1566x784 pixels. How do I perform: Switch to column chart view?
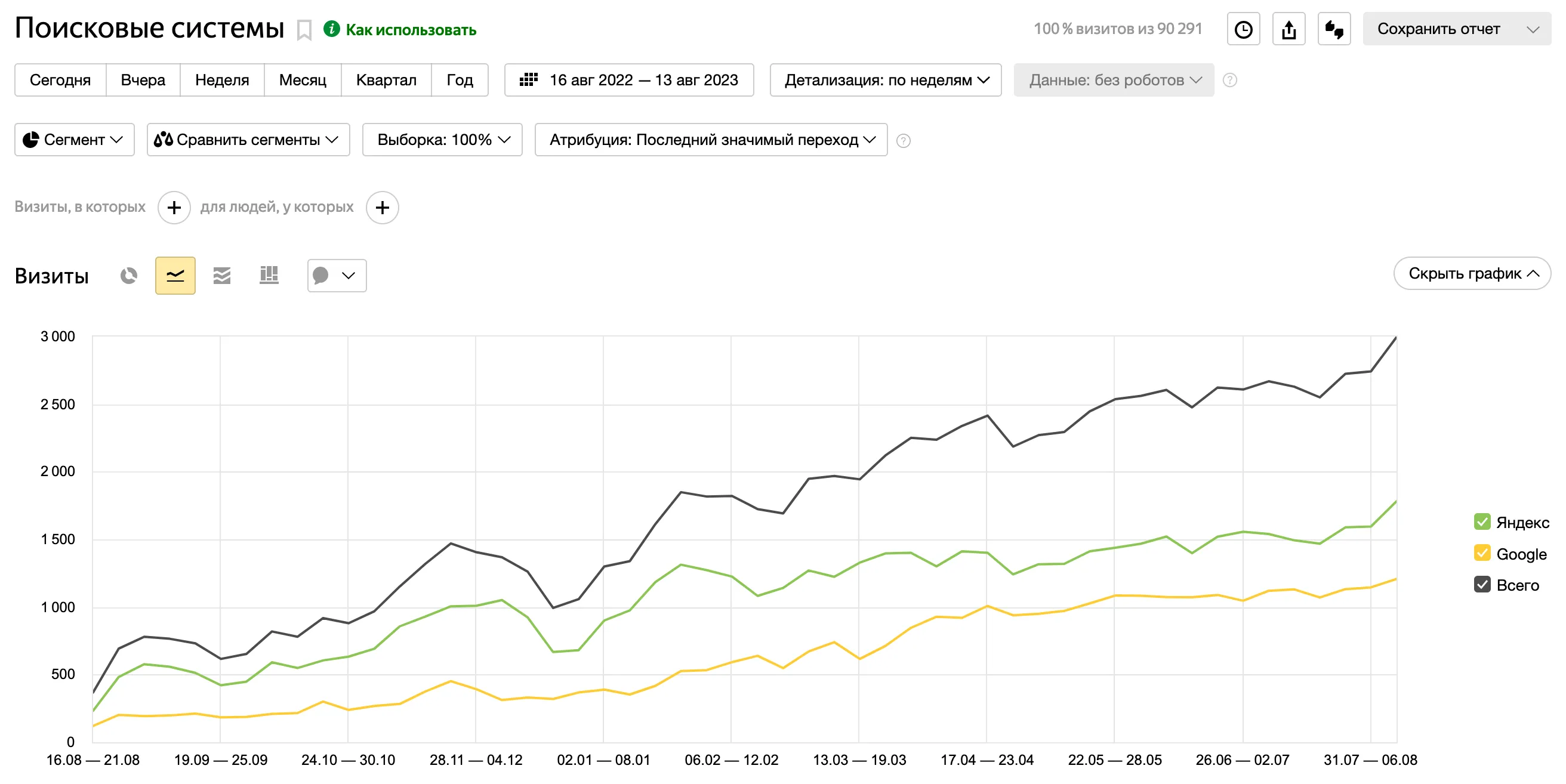pos(269,276)
